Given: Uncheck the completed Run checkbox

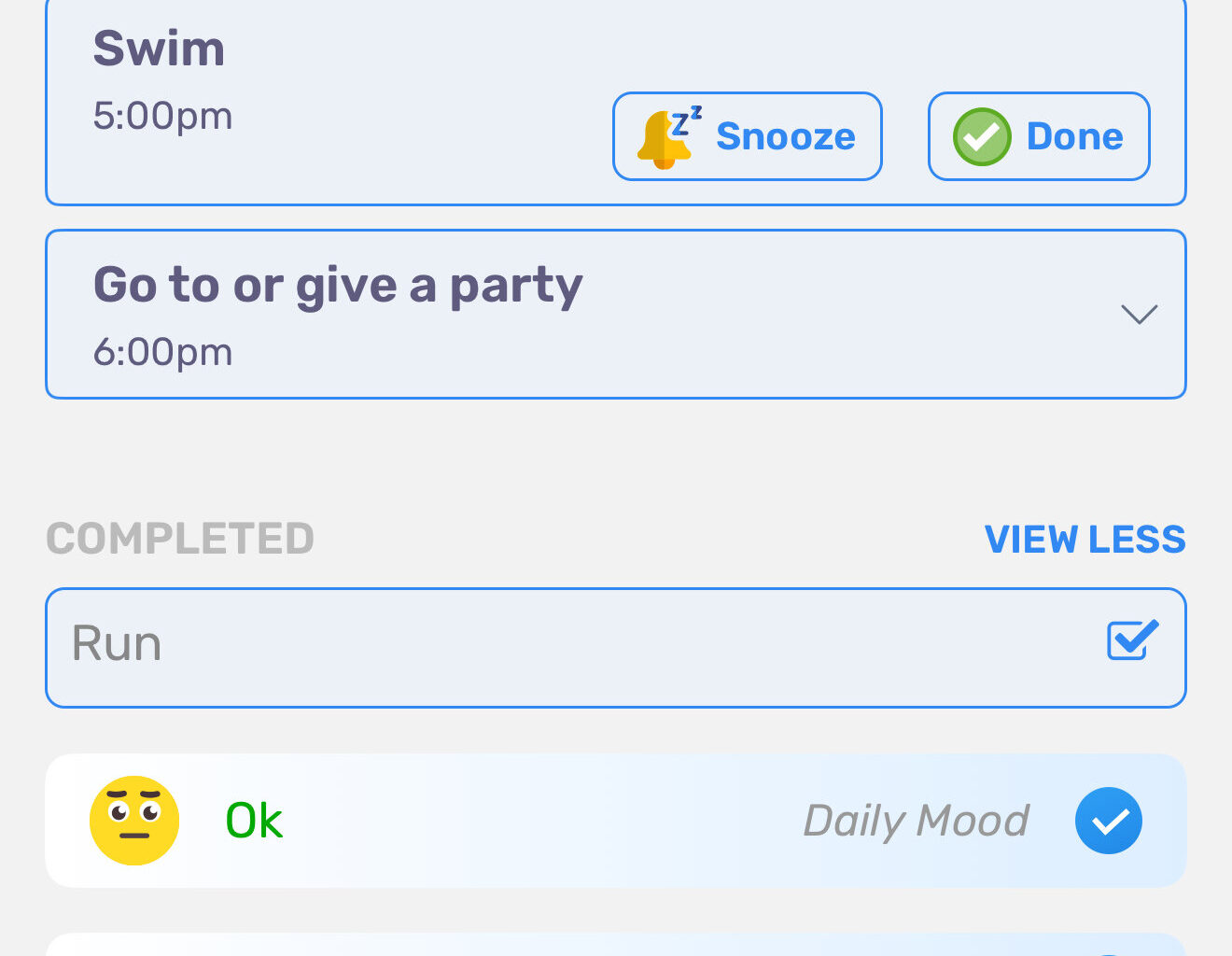Looking at the screenshot, I should tap(1132, 640).
